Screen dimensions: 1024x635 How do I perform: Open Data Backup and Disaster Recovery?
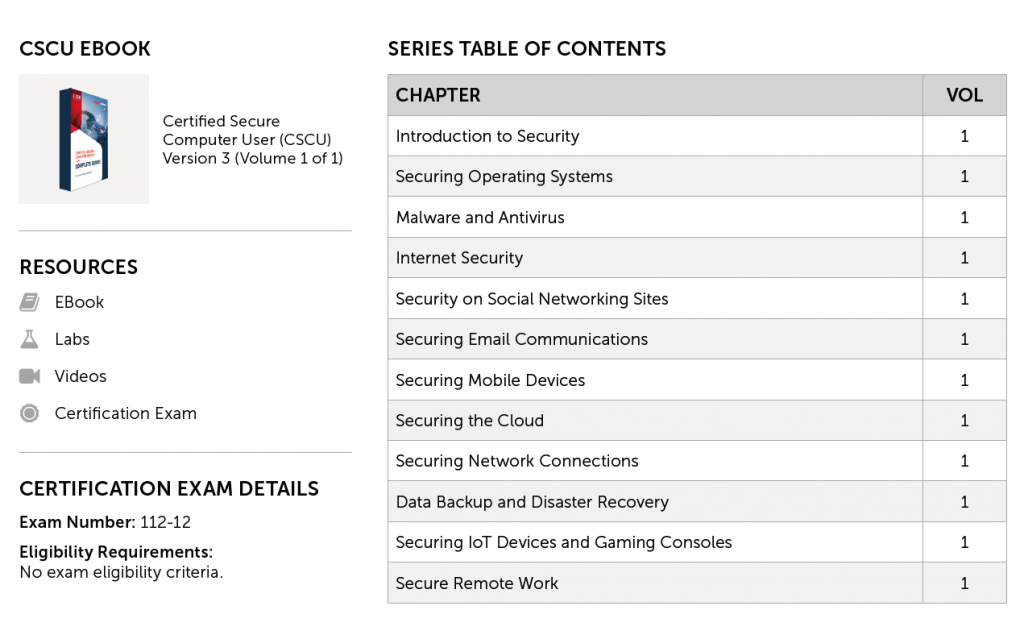(x=532, y=502)
